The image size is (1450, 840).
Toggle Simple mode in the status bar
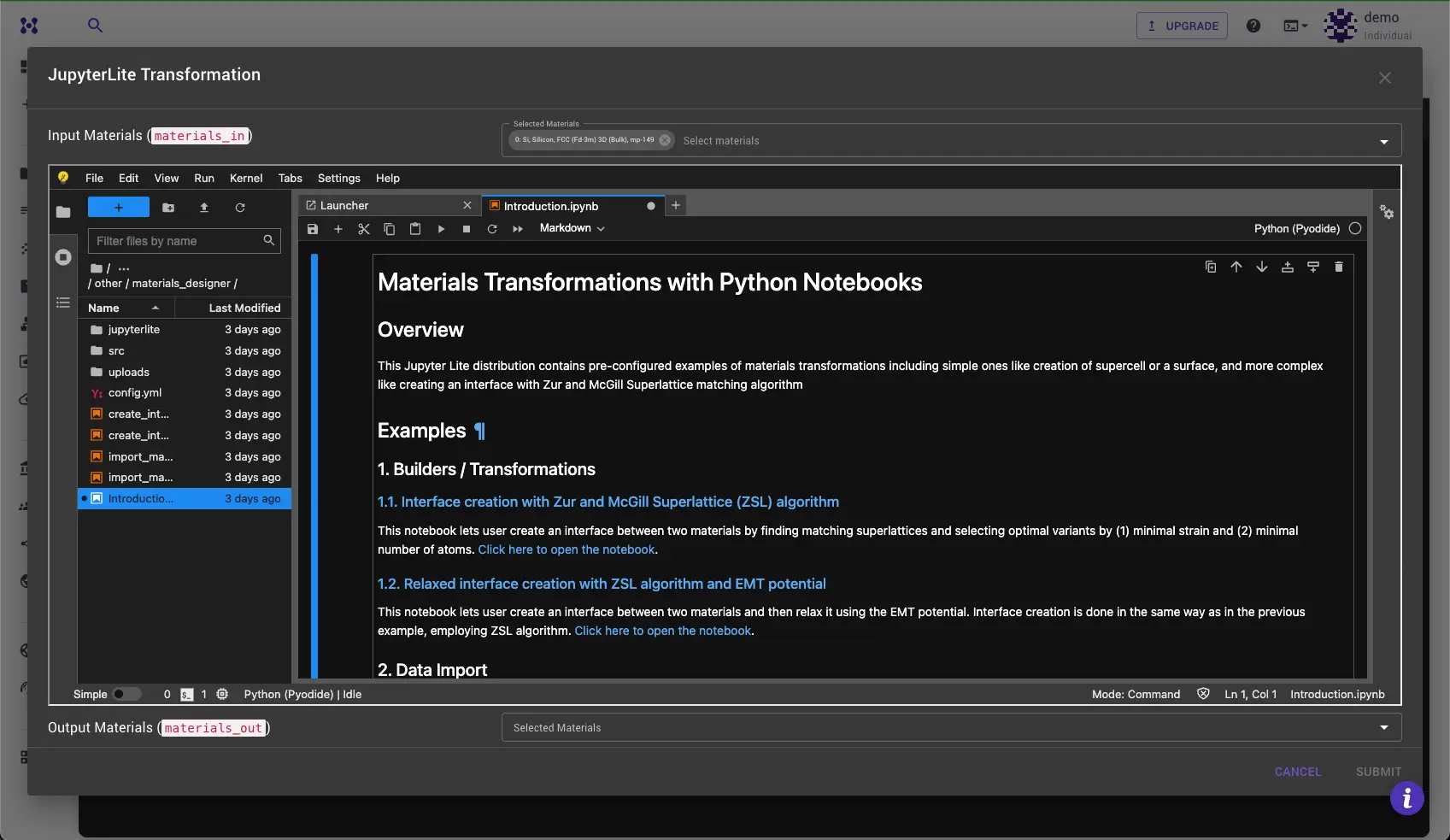(x=127, y=694)
